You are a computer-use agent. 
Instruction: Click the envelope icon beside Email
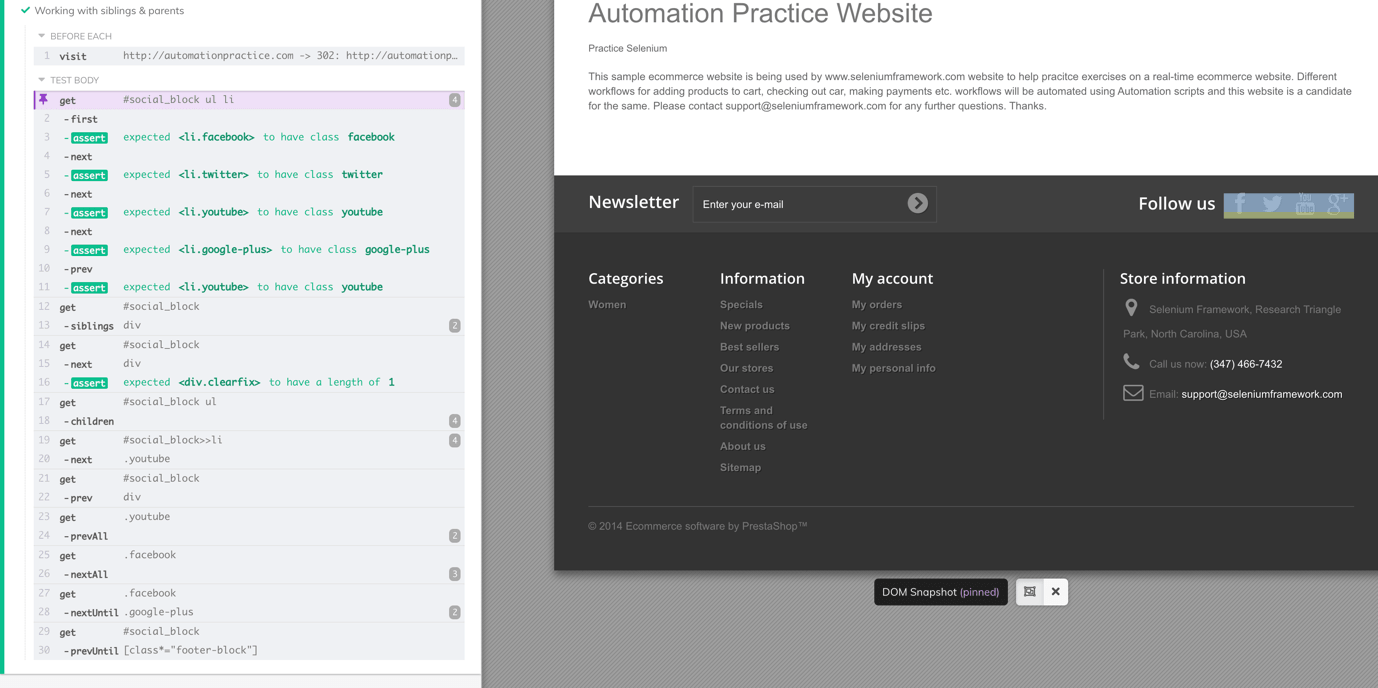1132,393
